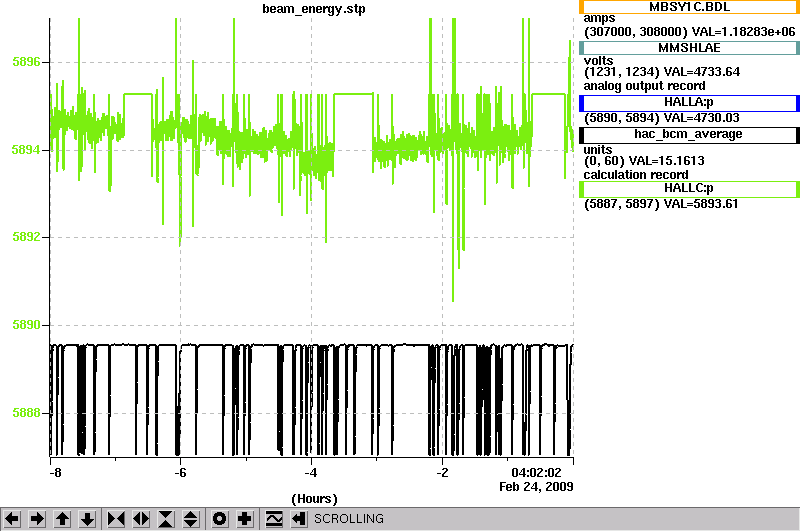Click the vertical zoom-in hourglass icon
Image resolution: width=800 pixels, height=531 pixels.
tap(166, 519)
